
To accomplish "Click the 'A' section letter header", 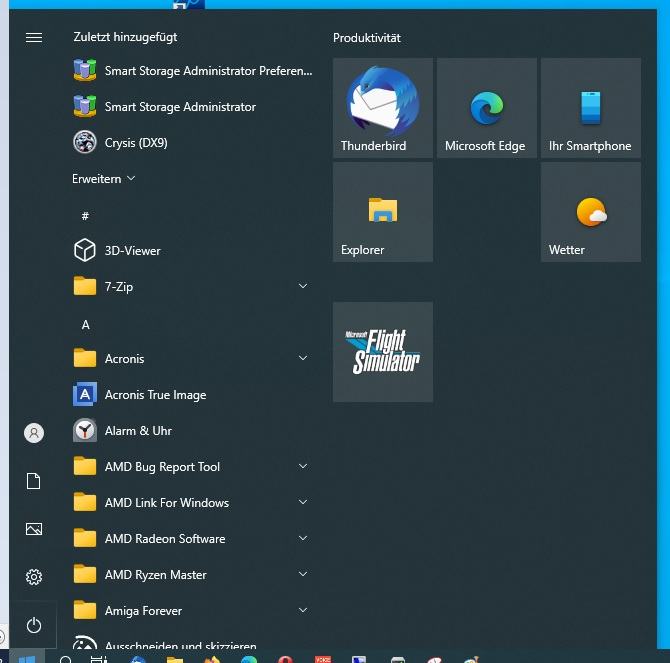I will (85, 325).
